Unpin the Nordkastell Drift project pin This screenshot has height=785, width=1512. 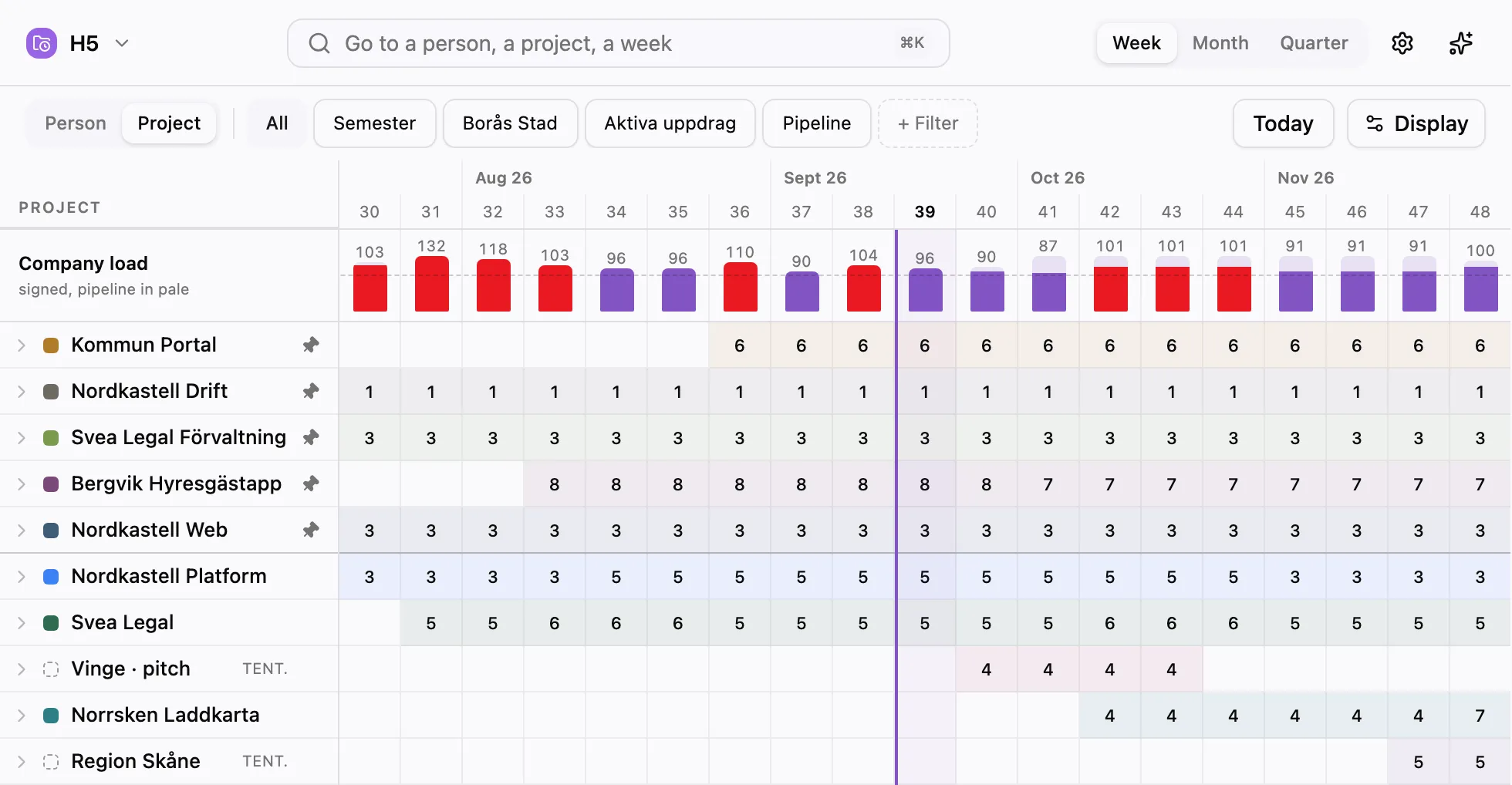click(311, 391)
